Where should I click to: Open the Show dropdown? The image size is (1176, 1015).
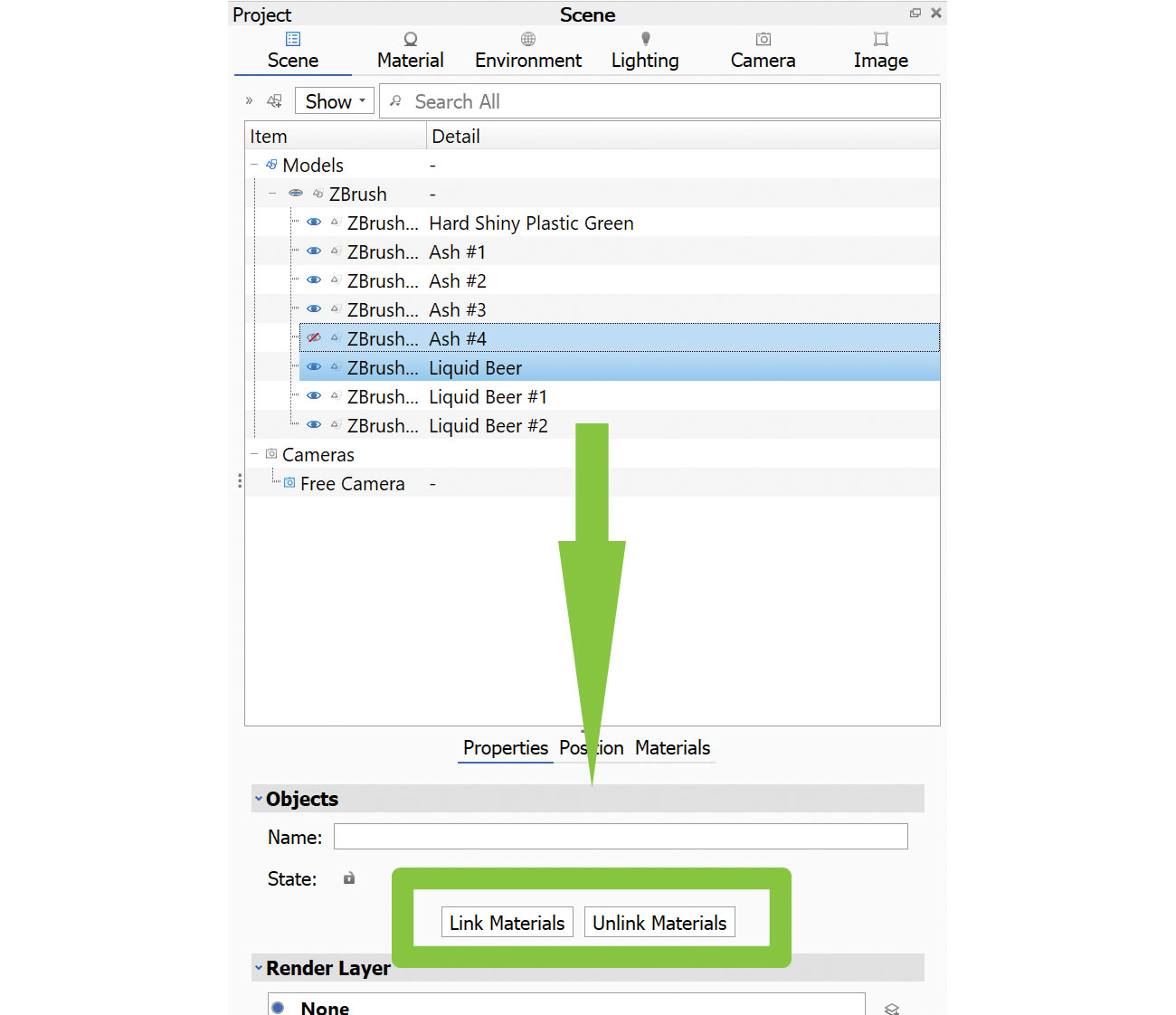[x=334, y=101]
